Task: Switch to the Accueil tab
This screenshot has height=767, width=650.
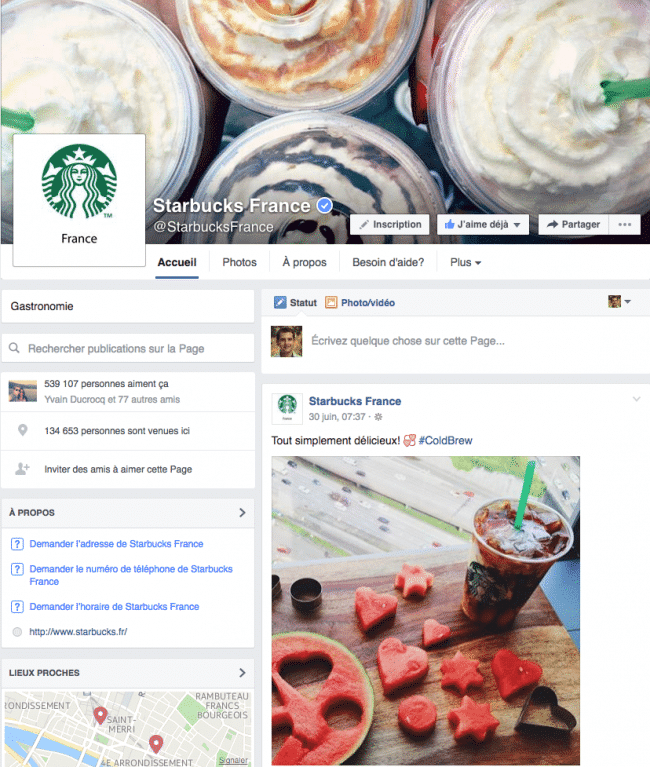Action: tap(177, 262)
